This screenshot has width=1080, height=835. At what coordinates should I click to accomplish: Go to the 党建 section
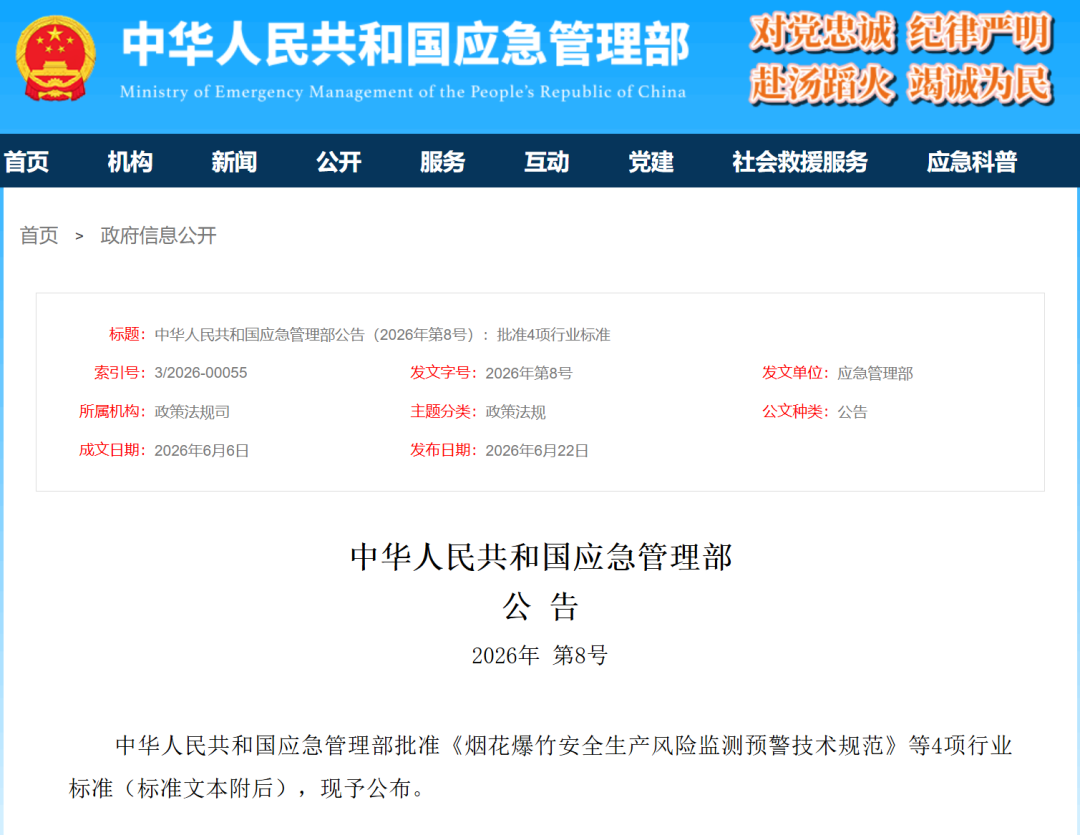(651, 162)
